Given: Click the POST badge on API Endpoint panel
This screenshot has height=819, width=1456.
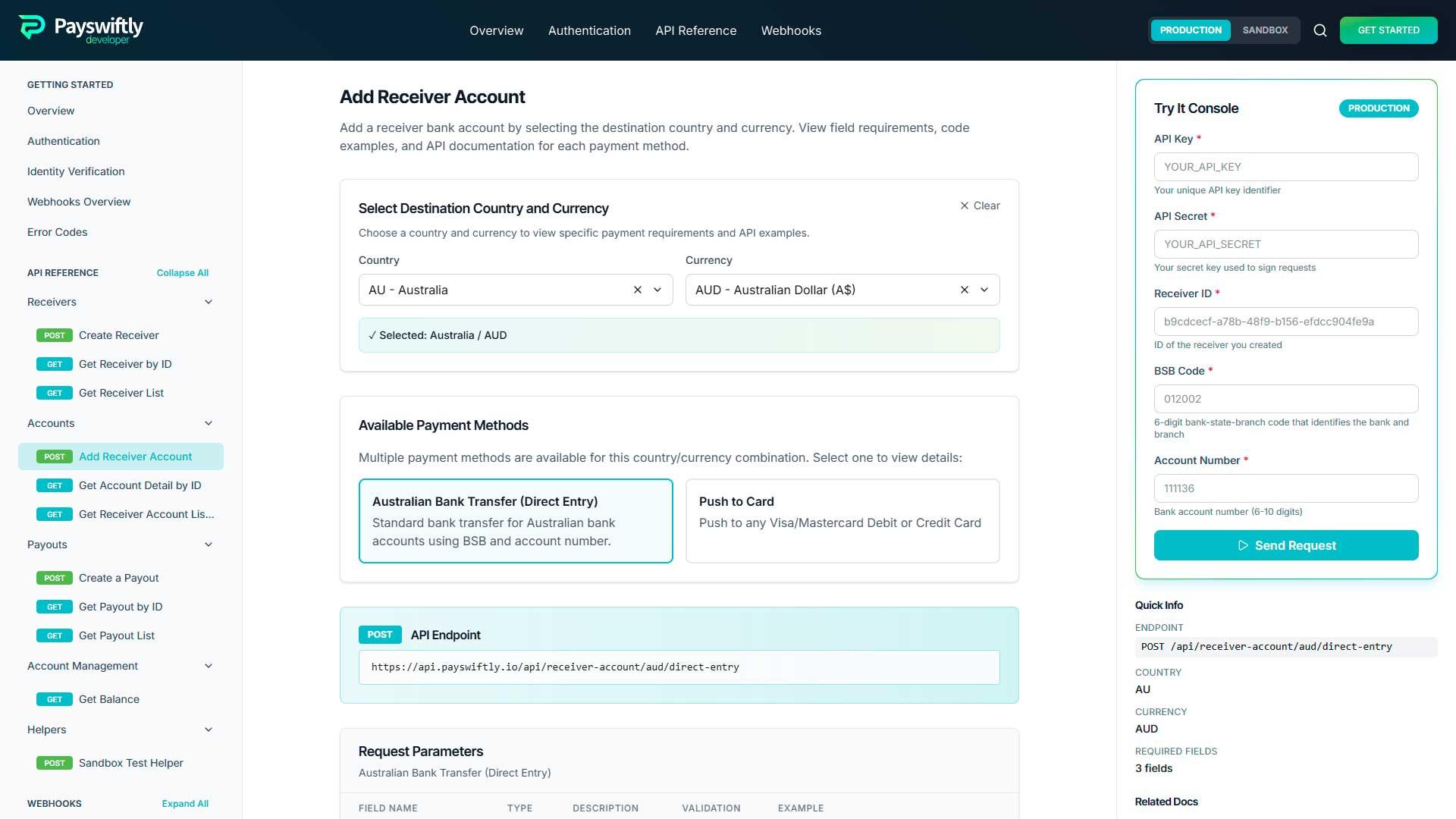Looking at the screenshot, I should coord(380,635).
